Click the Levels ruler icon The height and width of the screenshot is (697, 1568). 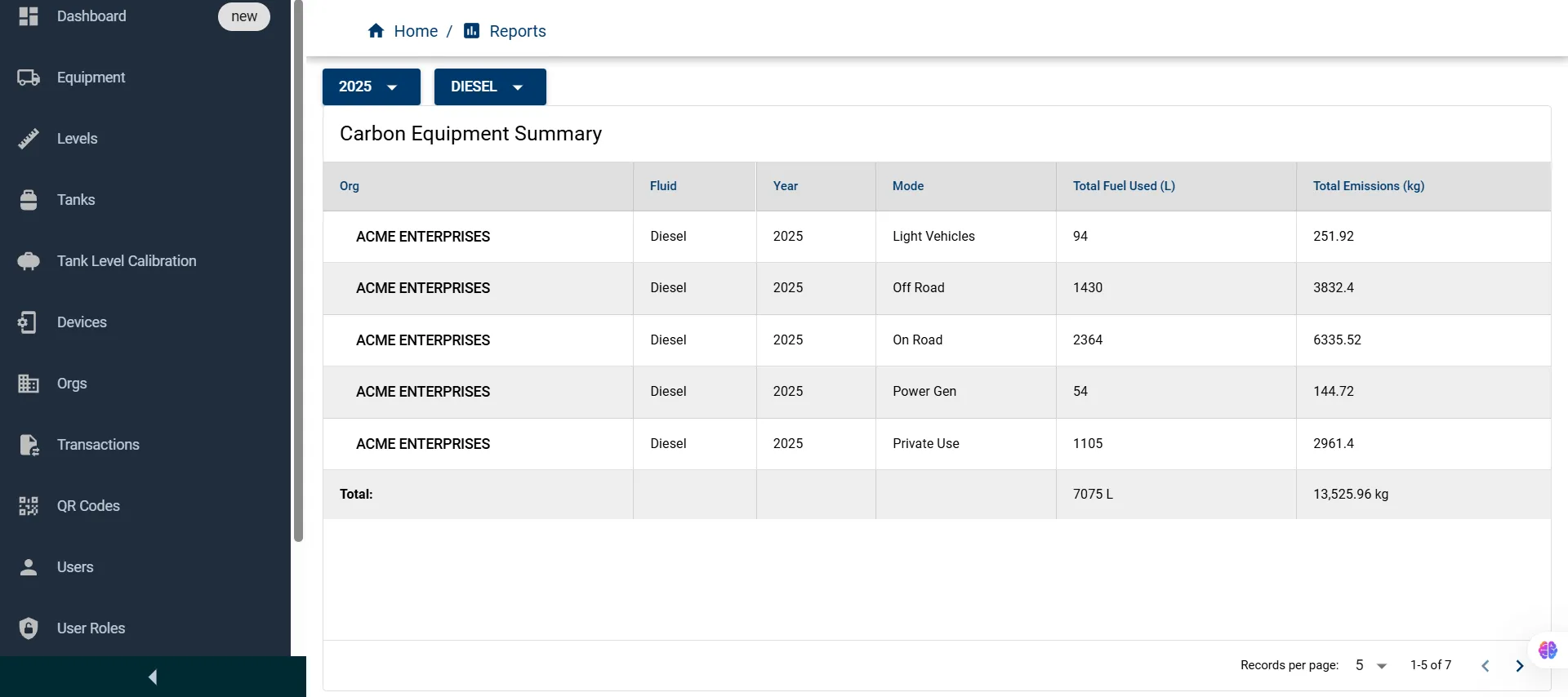coord(29,139)
